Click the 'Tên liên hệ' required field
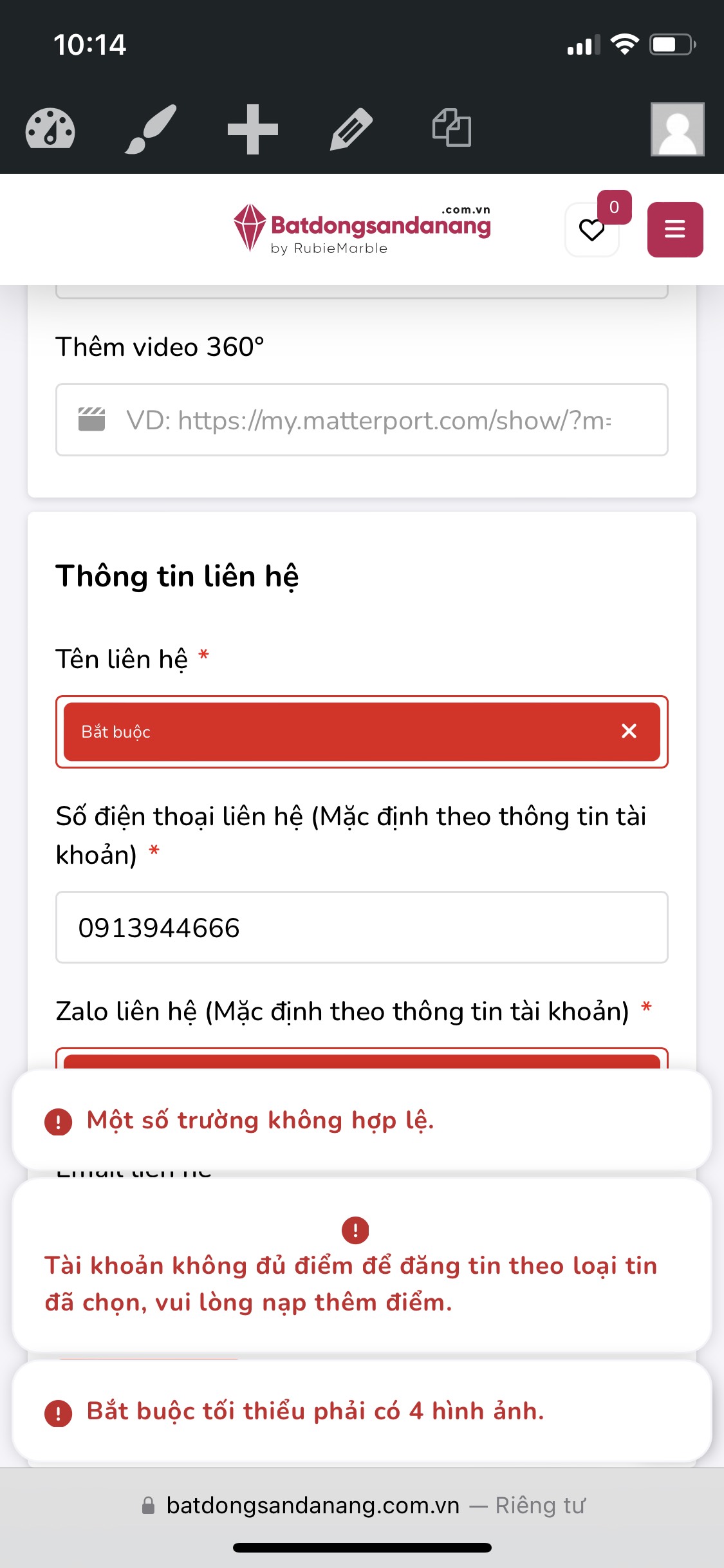Screen dimensions: 724x1568 (x=348, y=732)
